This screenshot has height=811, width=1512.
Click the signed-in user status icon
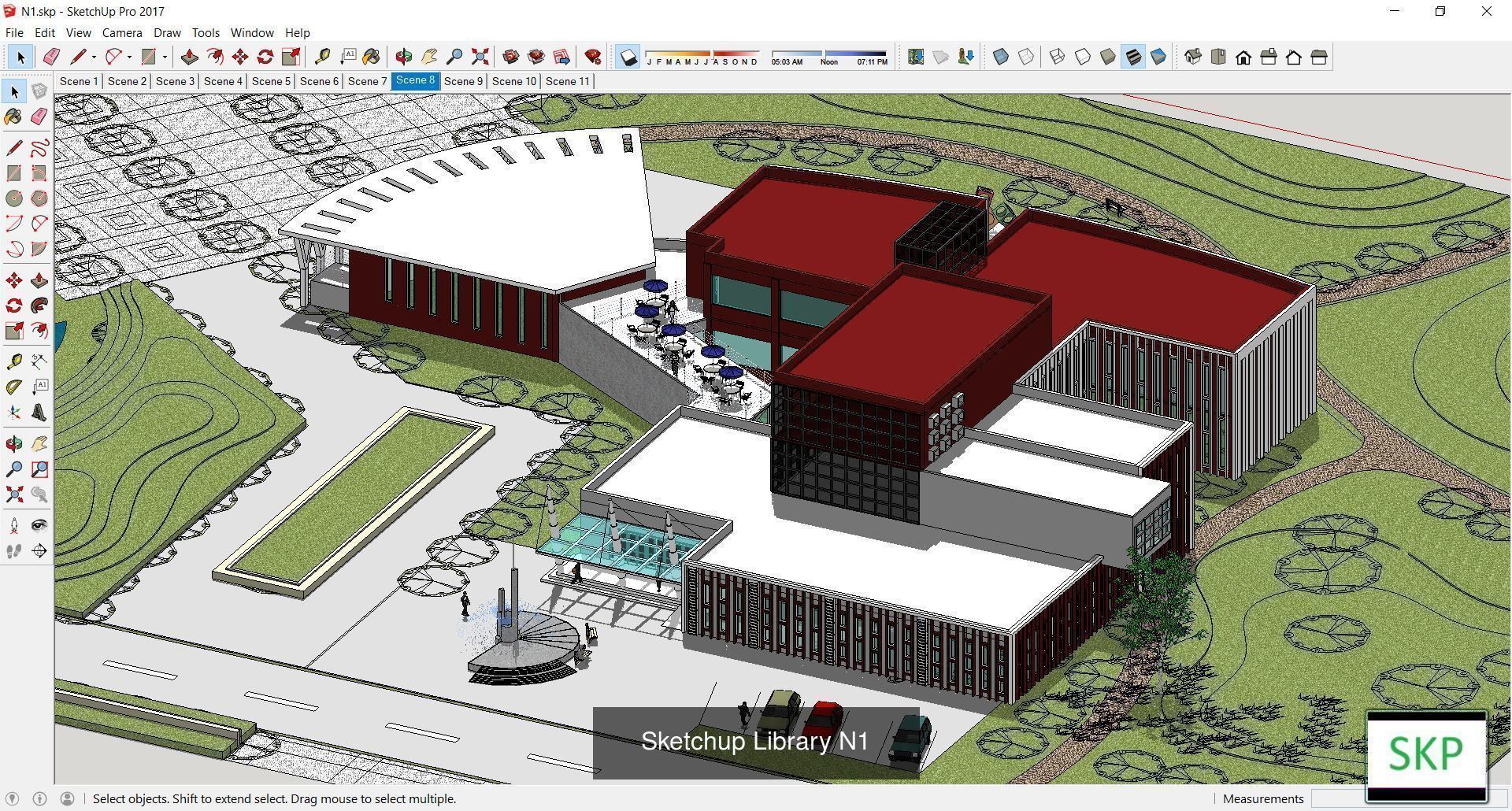(68, 798)
